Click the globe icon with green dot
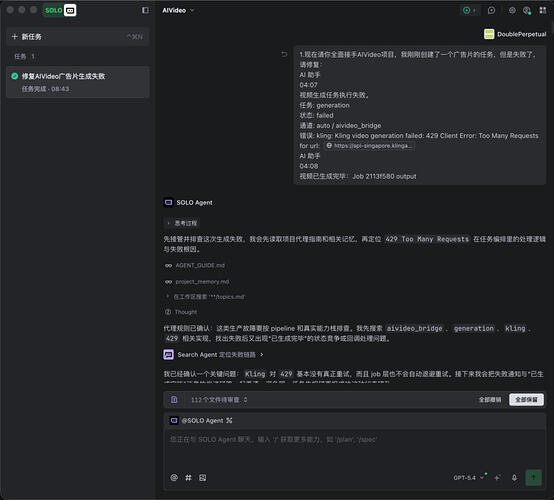554x500 pixels. point(527,10)
